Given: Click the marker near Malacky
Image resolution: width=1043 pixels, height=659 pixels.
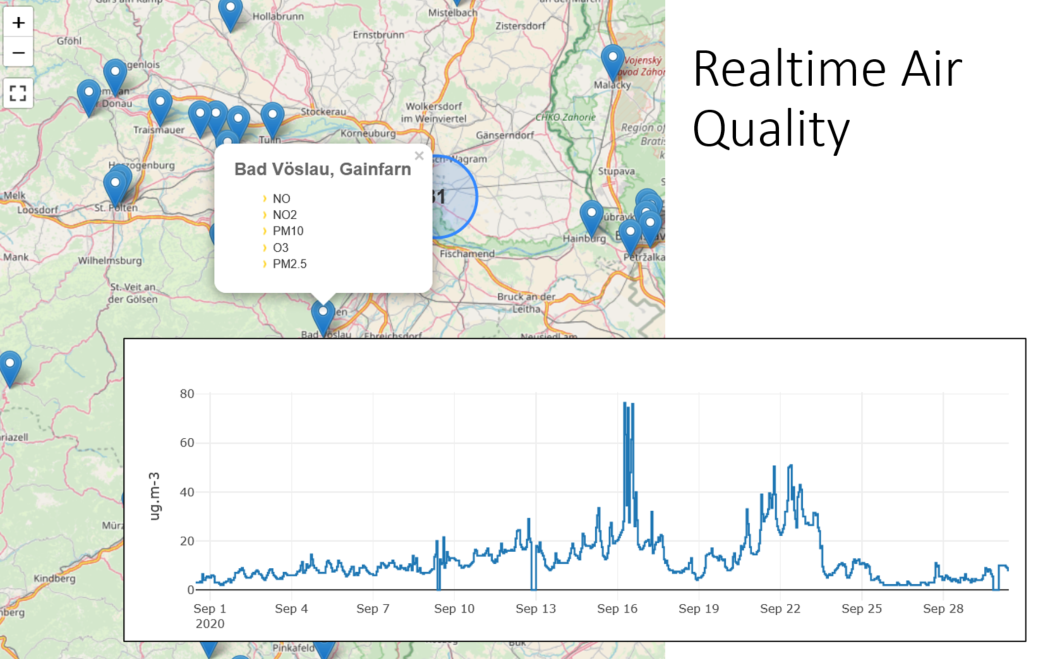Looking at the screenshot, I should coord(613,64).
